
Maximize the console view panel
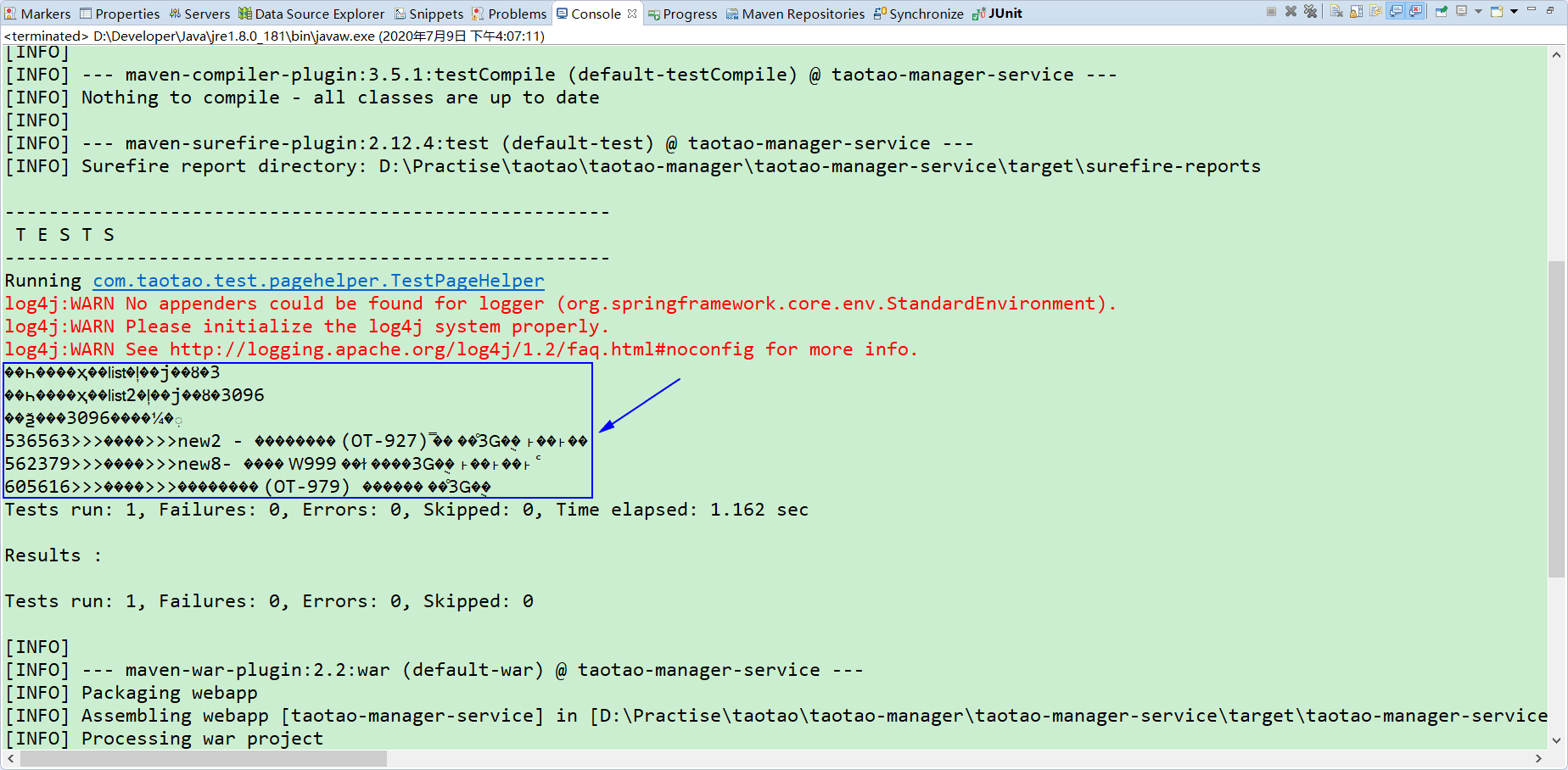coord(1551,9)
